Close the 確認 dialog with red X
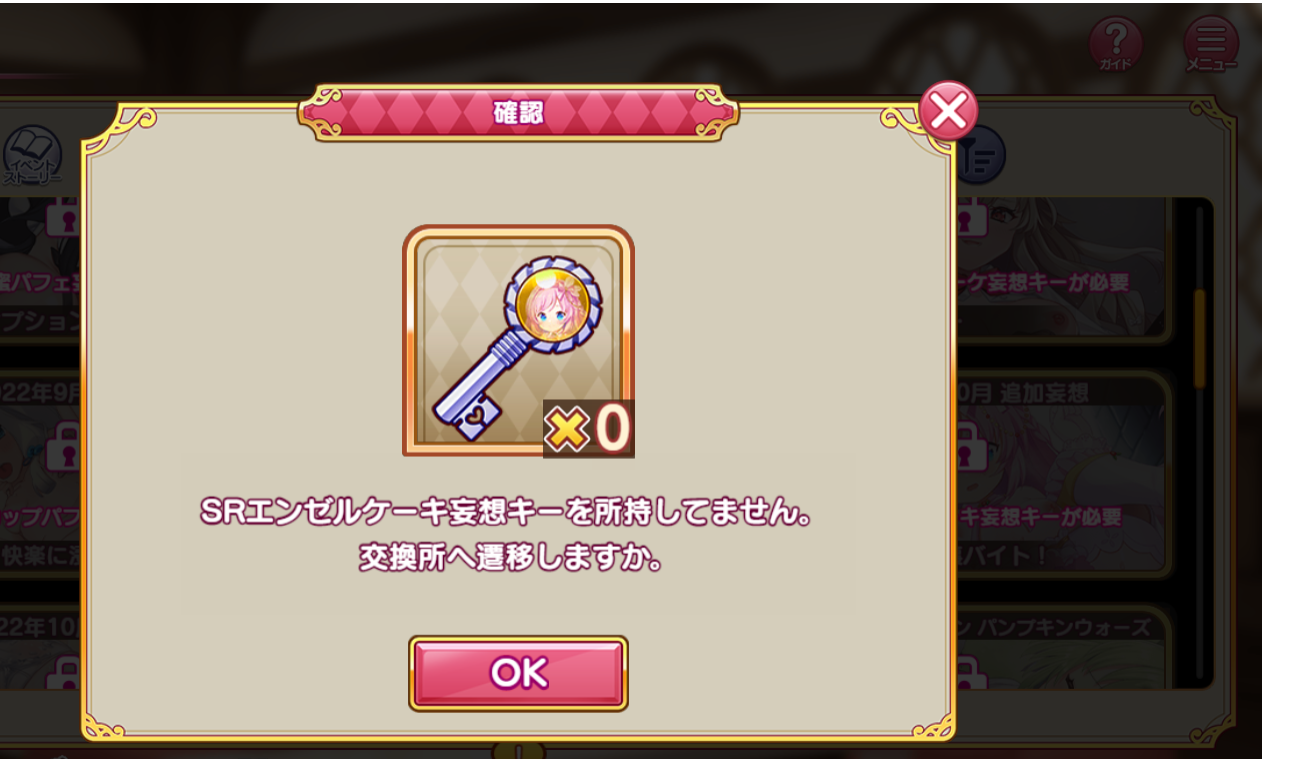Screen dimensions: 1294x759 tap(948, 111)
